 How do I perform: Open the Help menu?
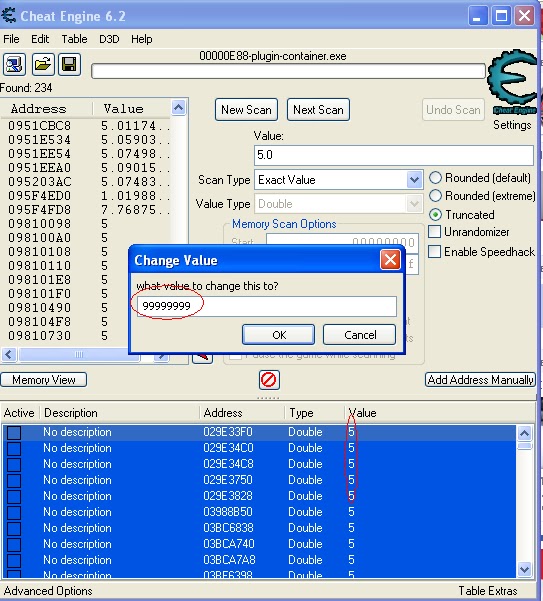tap(142, 39)
